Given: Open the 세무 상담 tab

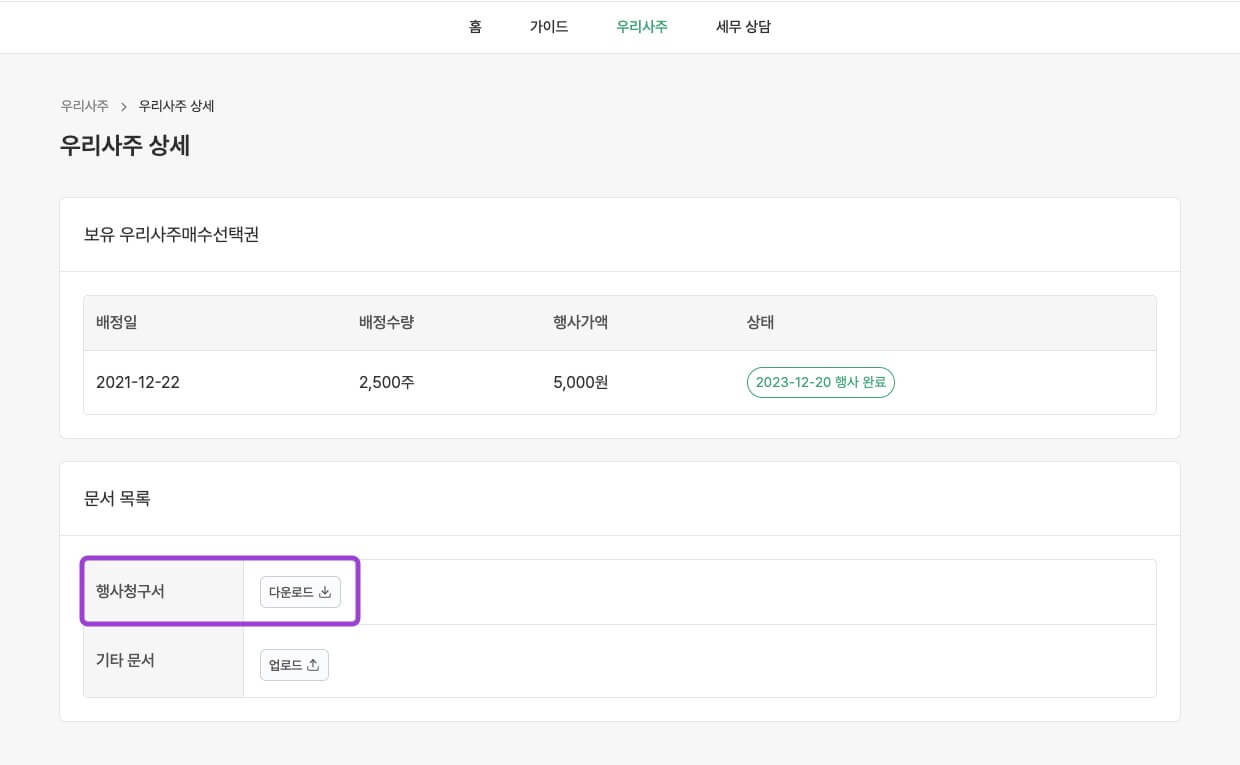Looking at the screenshot, I should click(743, 27).
